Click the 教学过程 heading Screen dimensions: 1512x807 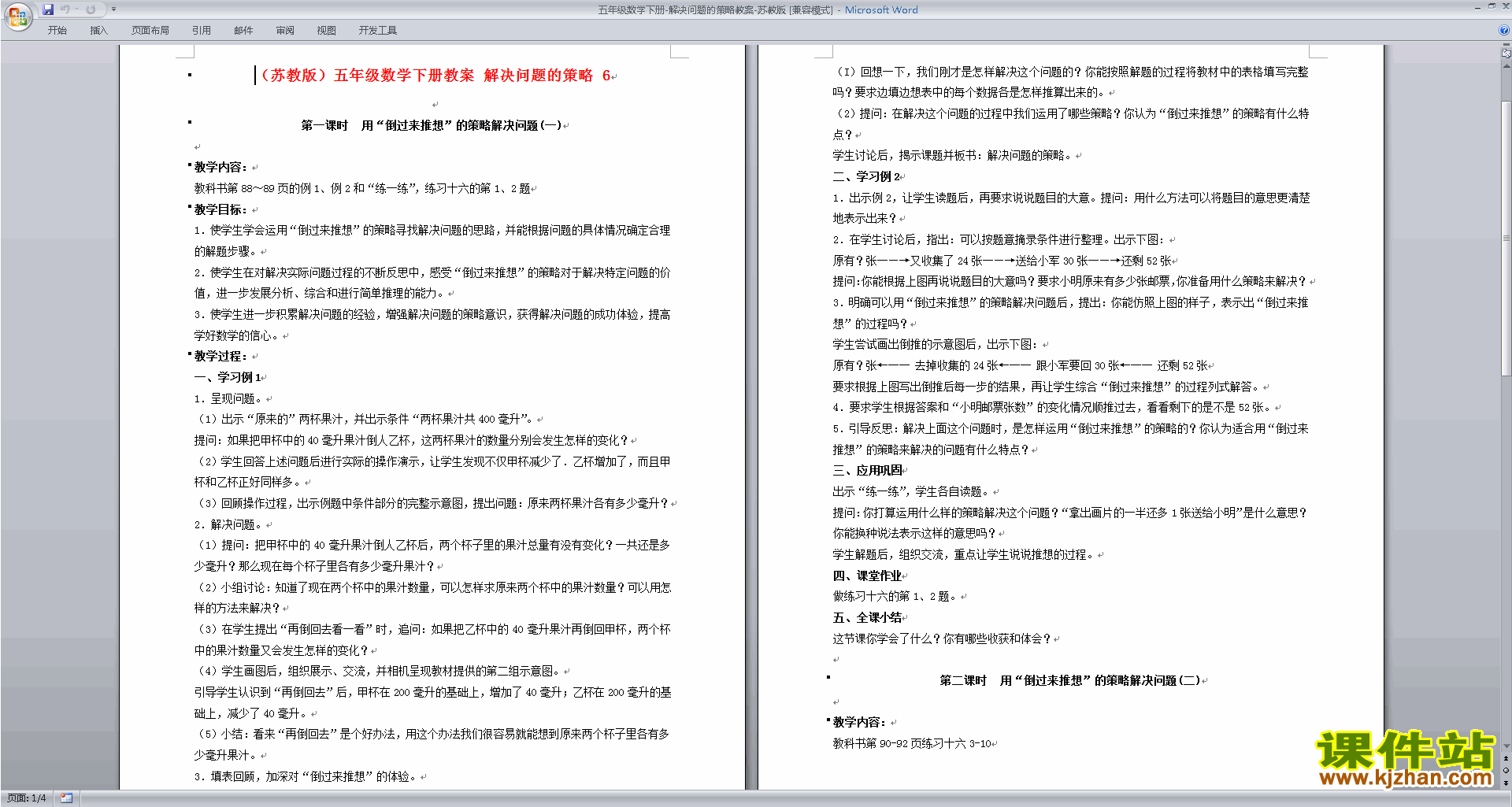[x=221, y=356]
